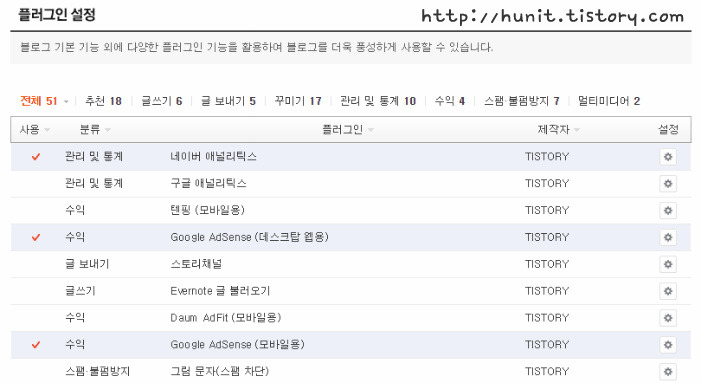Toggle the checkmark for Google AdSense 데스크탑 웹용
The image size is (701, 383).
coord(36,237)
